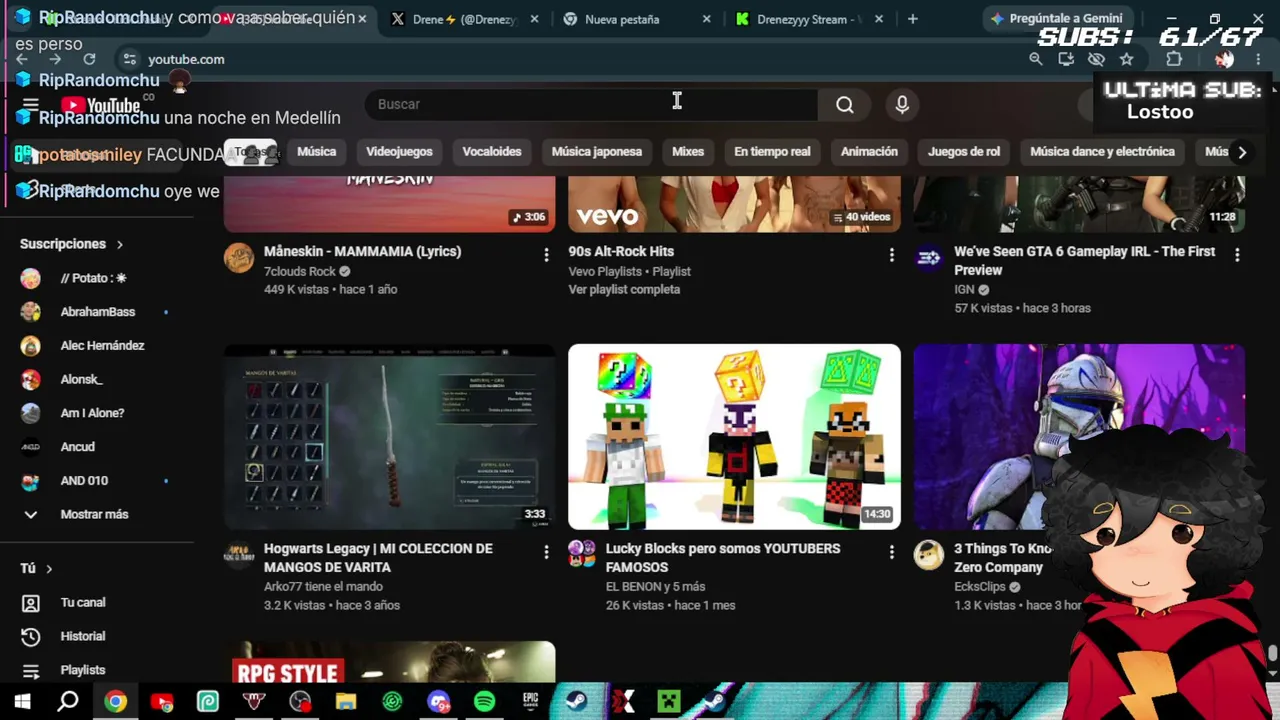Open Minecraft creeper icon in taskbar
This screenshot has width=1280, height=720.
[668, 702]
